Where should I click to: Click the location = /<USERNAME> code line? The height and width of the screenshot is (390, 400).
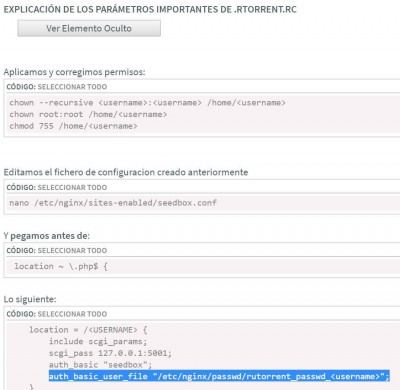(88, 330)
